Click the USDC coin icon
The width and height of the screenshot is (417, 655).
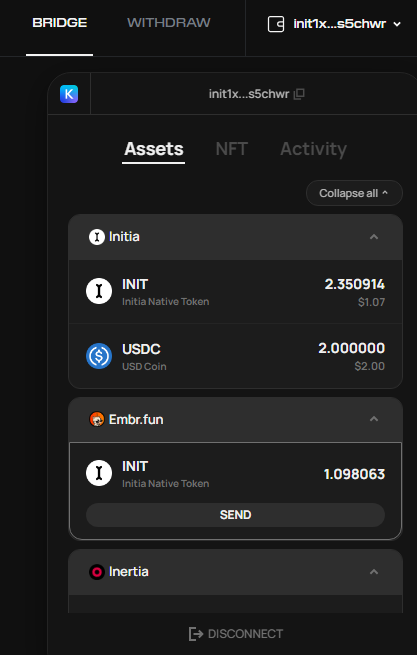pyautogui.click(x=99, y=356)
